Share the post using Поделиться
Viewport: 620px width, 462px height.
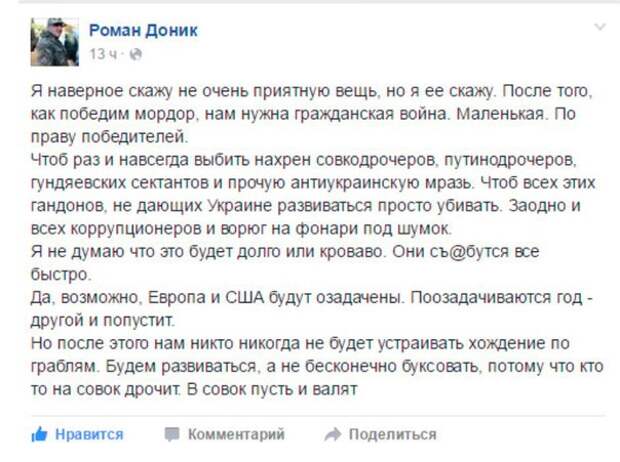393,434
